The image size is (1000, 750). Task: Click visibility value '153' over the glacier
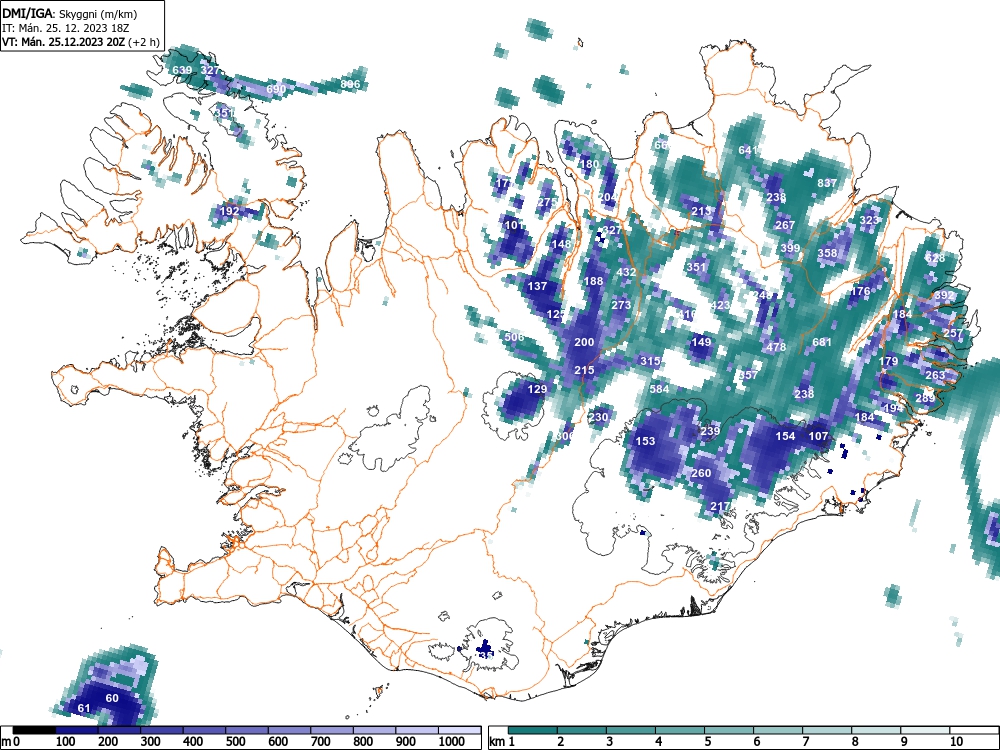tap(645, 441)
